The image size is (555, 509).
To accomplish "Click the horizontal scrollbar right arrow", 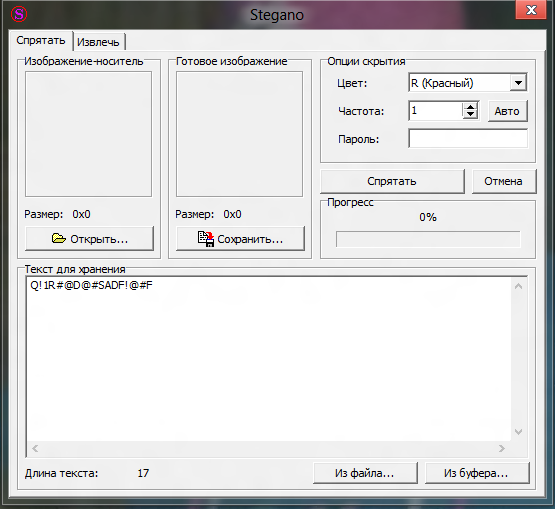I will (x=502, y=448).
